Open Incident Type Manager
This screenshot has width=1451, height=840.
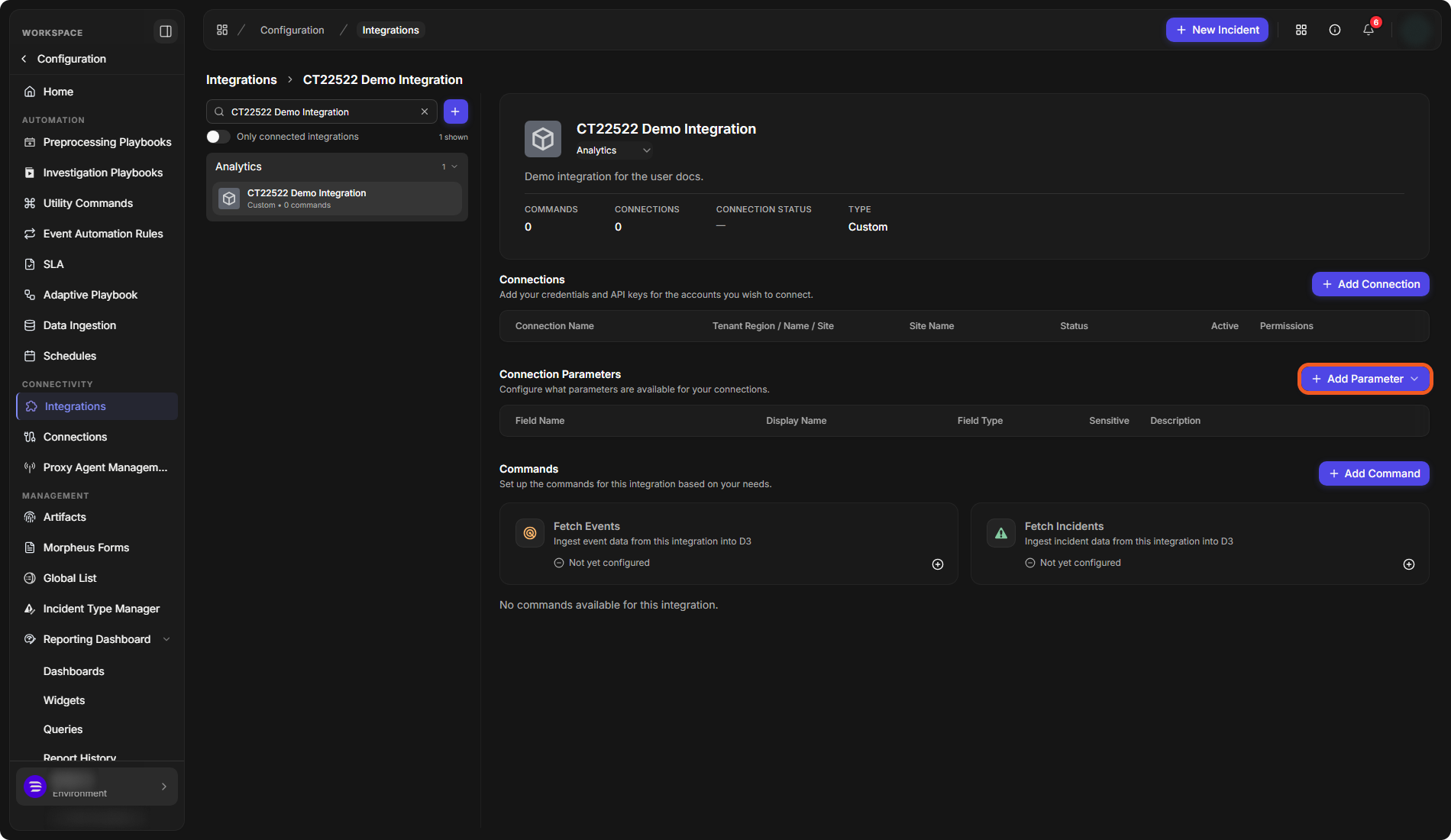pyautogui.click(x=97, y=609)
